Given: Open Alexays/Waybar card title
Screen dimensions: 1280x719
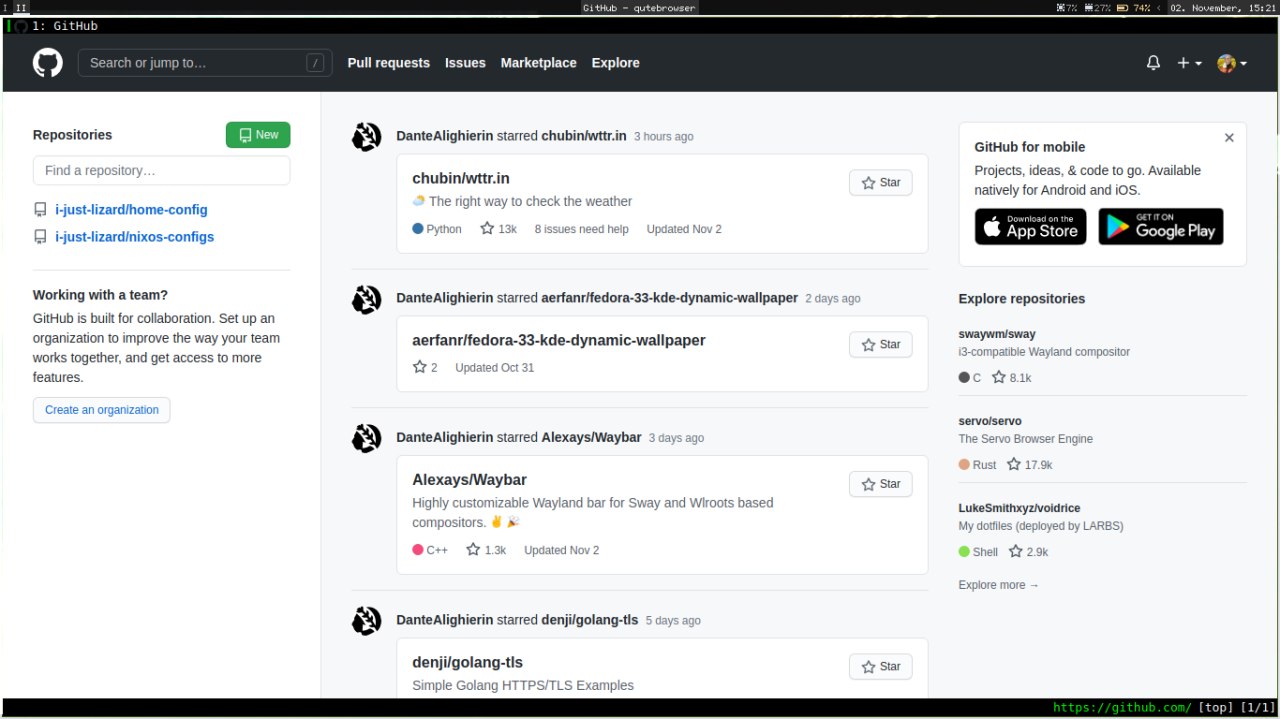Looking at the screenshot, I should (x=469, y=480).
